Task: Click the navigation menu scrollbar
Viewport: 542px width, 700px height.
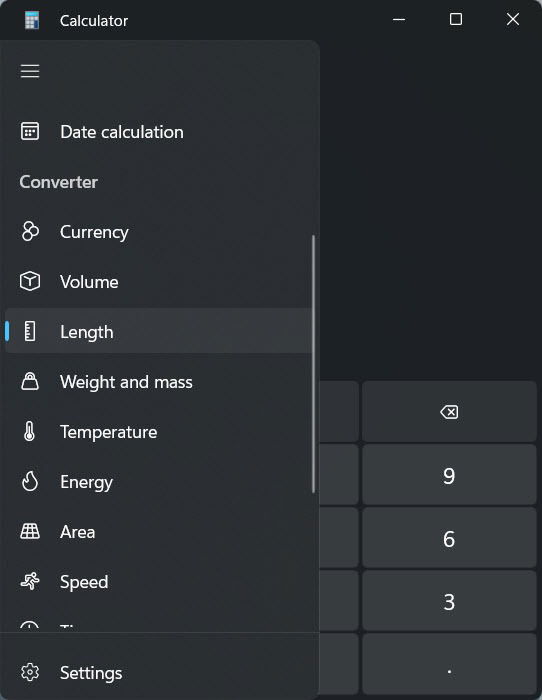Action: (313, 364)
